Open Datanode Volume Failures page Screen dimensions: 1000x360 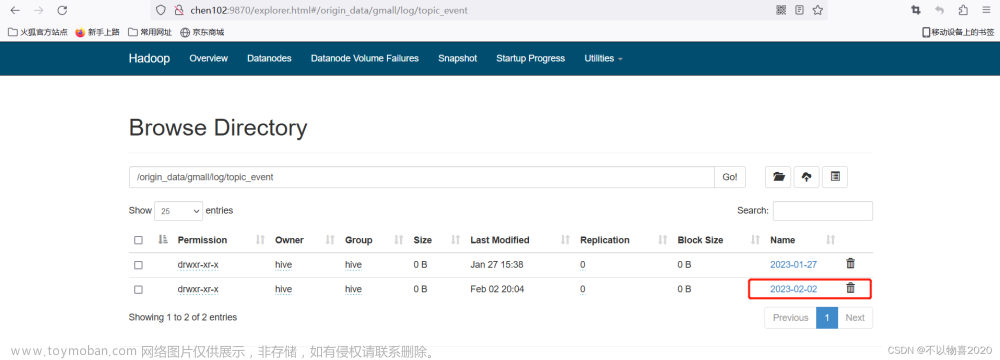tap(365, 58)
